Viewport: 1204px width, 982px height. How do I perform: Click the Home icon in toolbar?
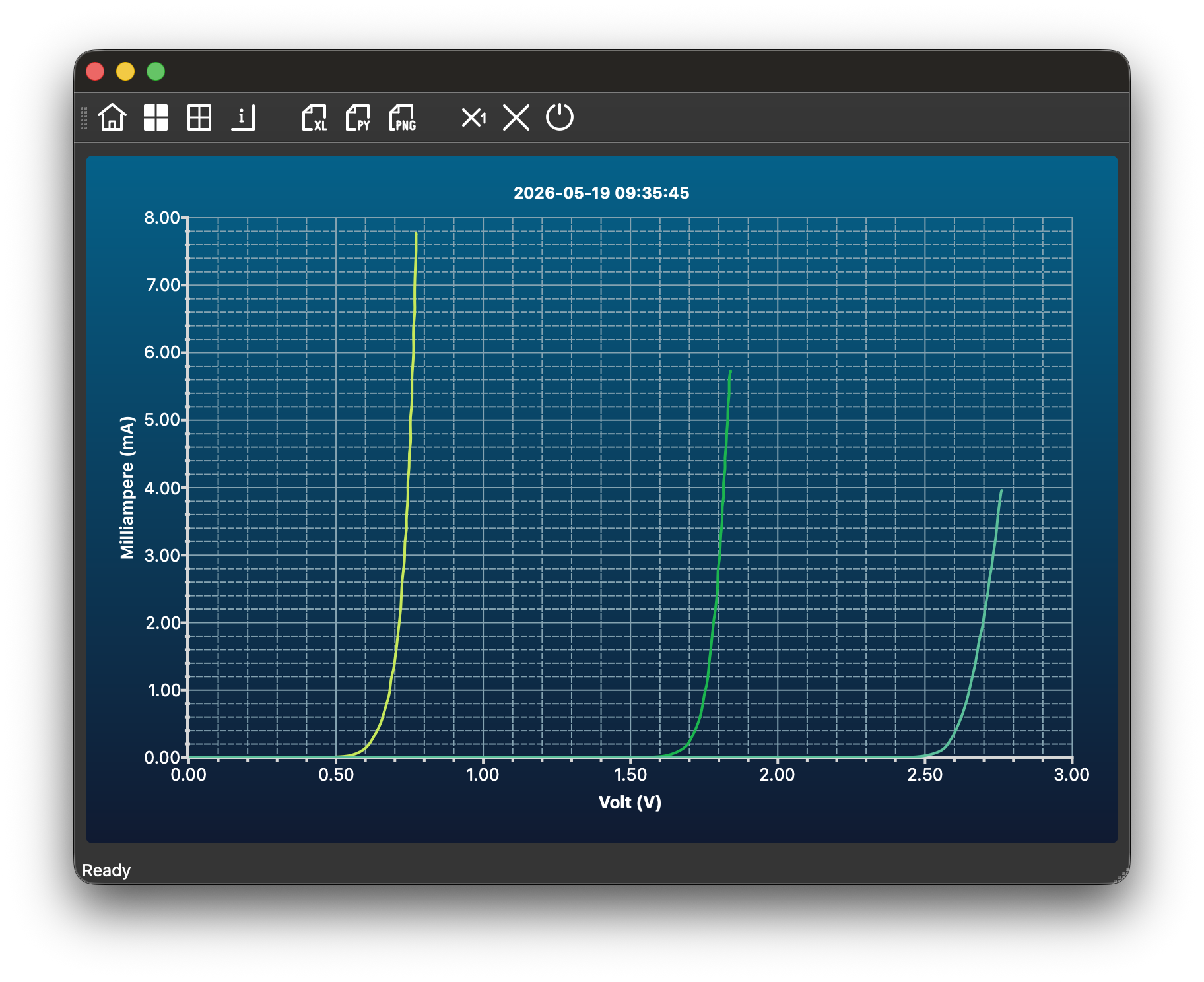[x=112, y=117]
